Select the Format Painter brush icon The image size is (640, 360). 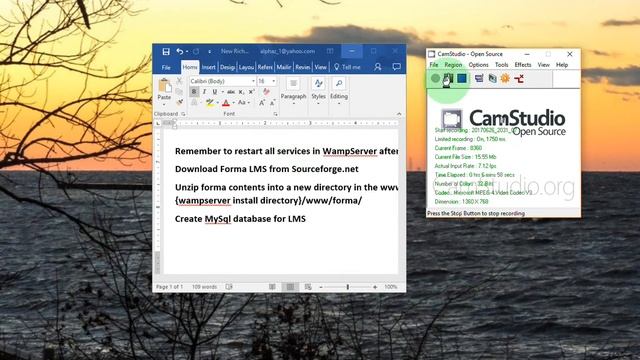click(x=179, y=102)
